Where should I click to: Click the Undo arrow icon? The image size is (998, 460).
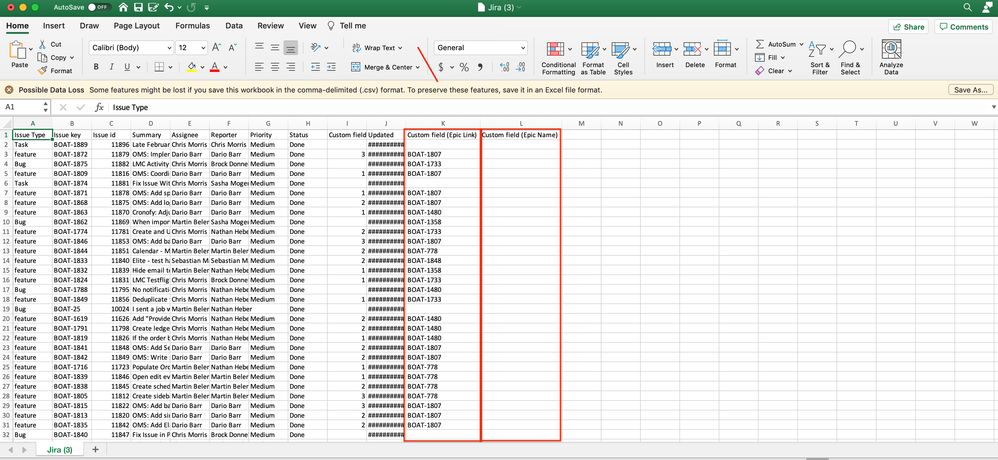click(x=169, y=8)
